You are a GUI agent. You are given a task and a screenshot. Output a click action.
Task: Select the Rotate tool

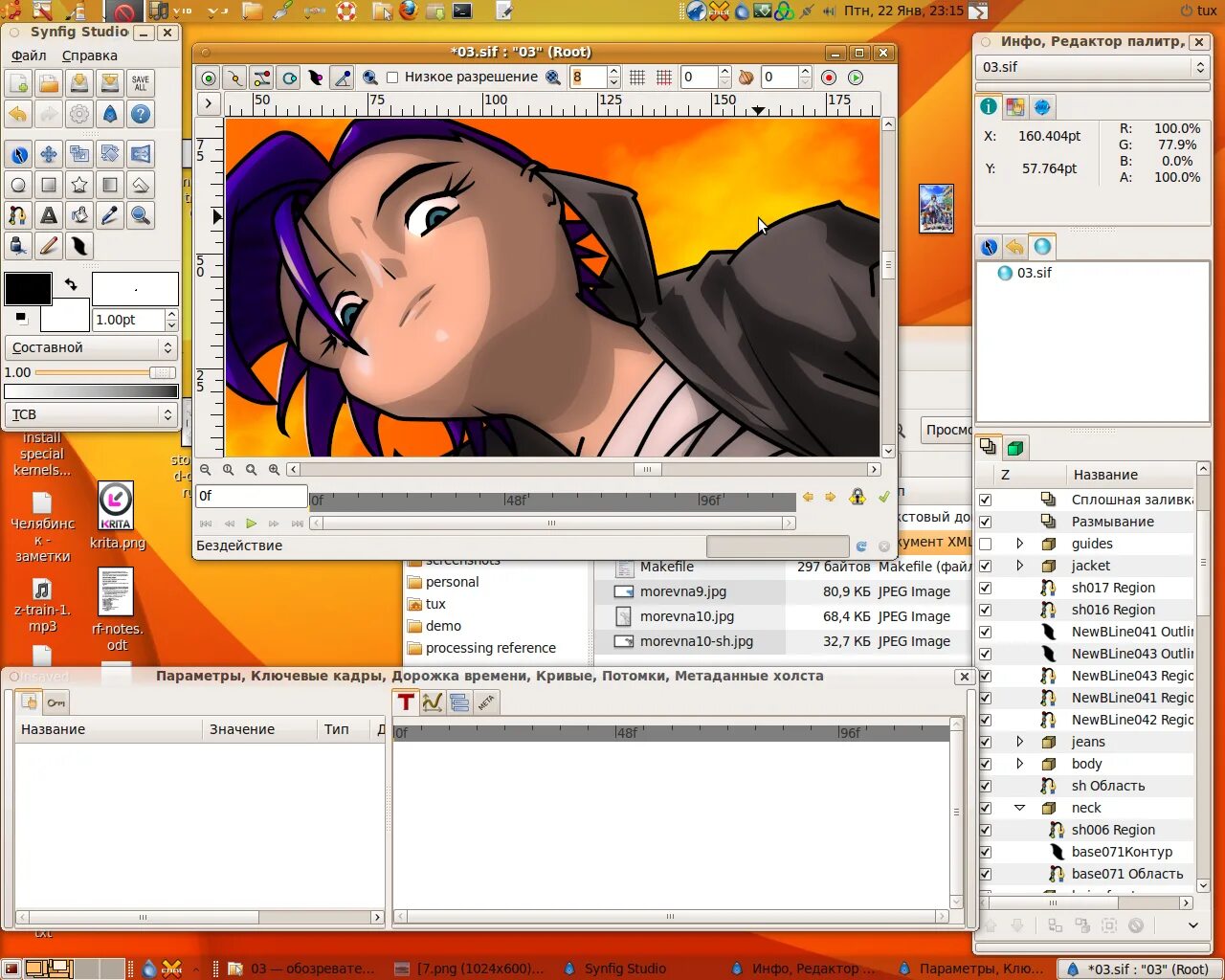tap(110, 154)
